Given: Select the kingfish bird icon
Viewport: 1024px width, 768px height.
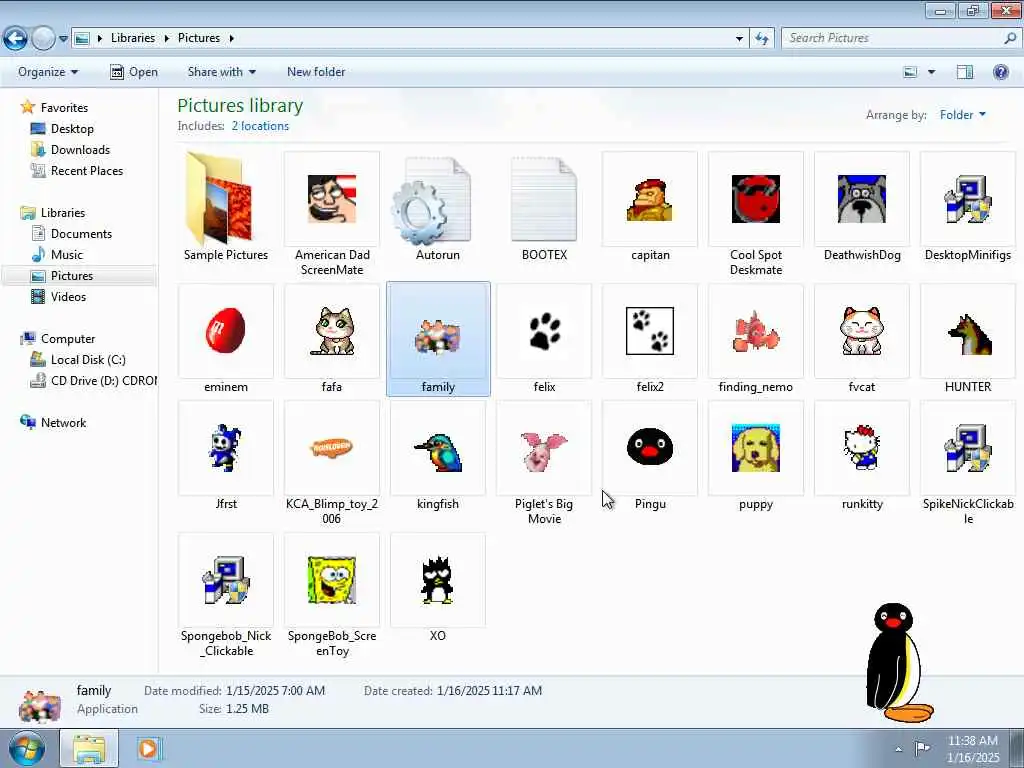Looking at the screenshot, I should pos(438,452).
